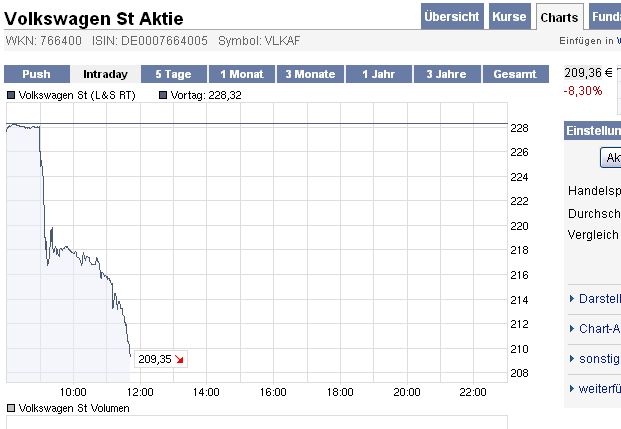
Task: Display the 3 Jahre chart range
Action: tap(447, 74)
